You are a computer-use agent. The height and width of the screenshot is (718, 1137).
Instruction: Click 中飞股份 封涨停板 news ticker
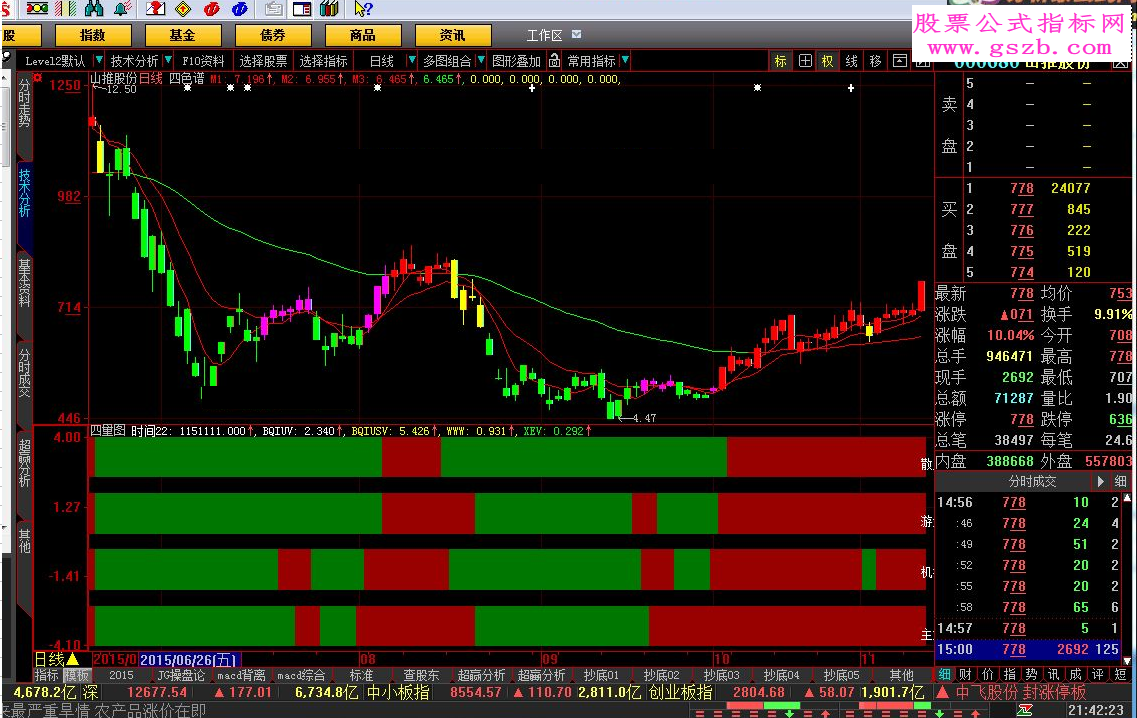click(x=1020, y=692)
